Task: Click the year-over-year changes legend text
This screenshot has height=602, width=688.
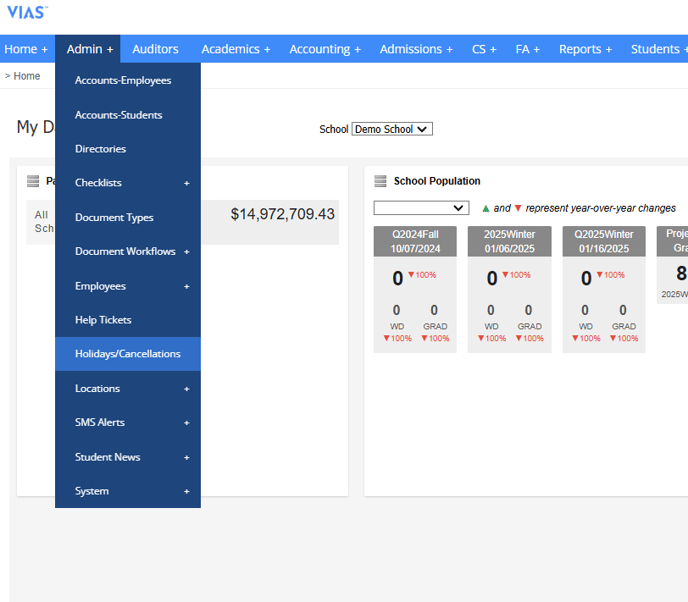Action: 579,208
